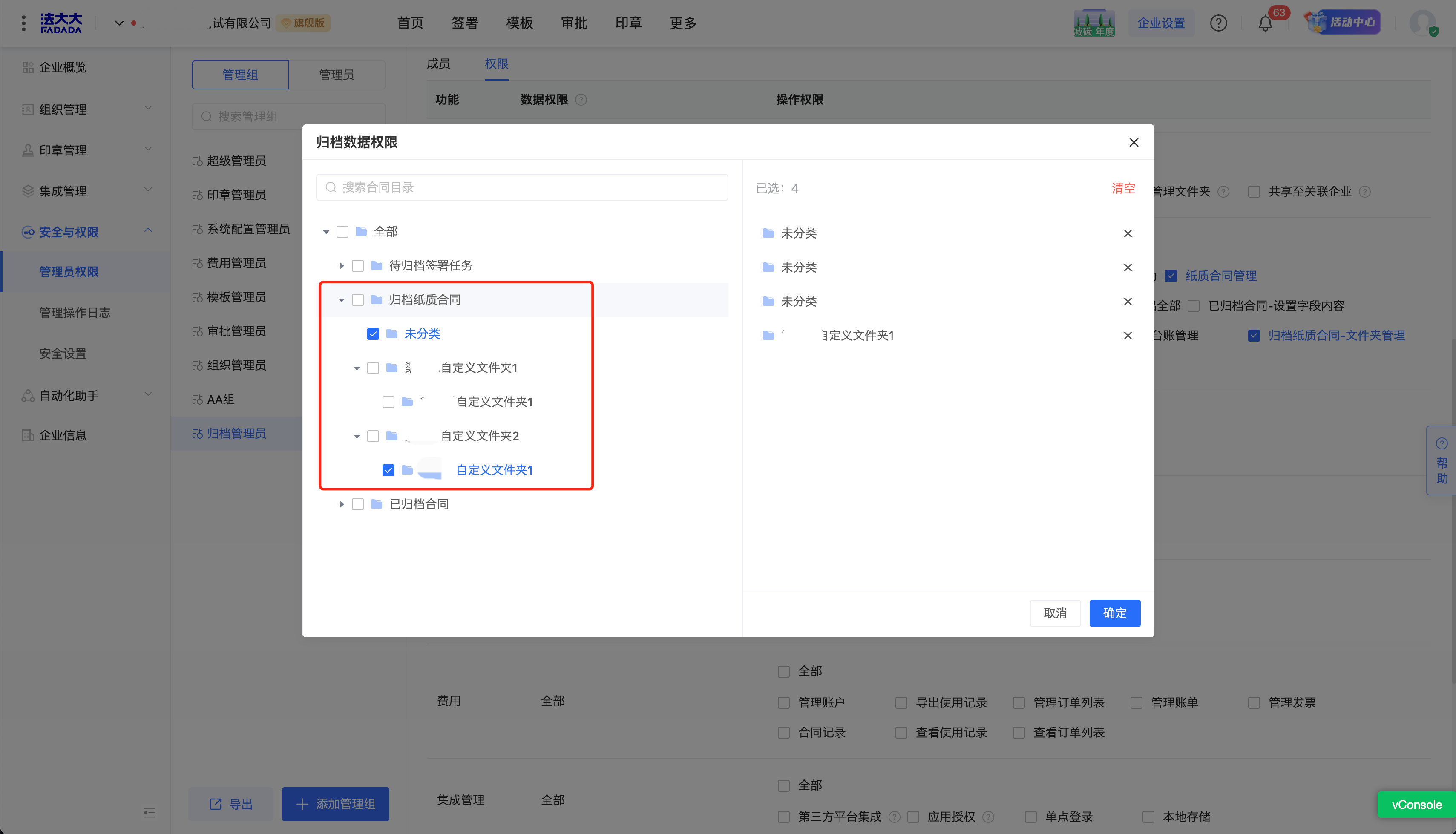Click the 搜索合同目录 search field
1456x834 pixels.
(x=522, y=187)
